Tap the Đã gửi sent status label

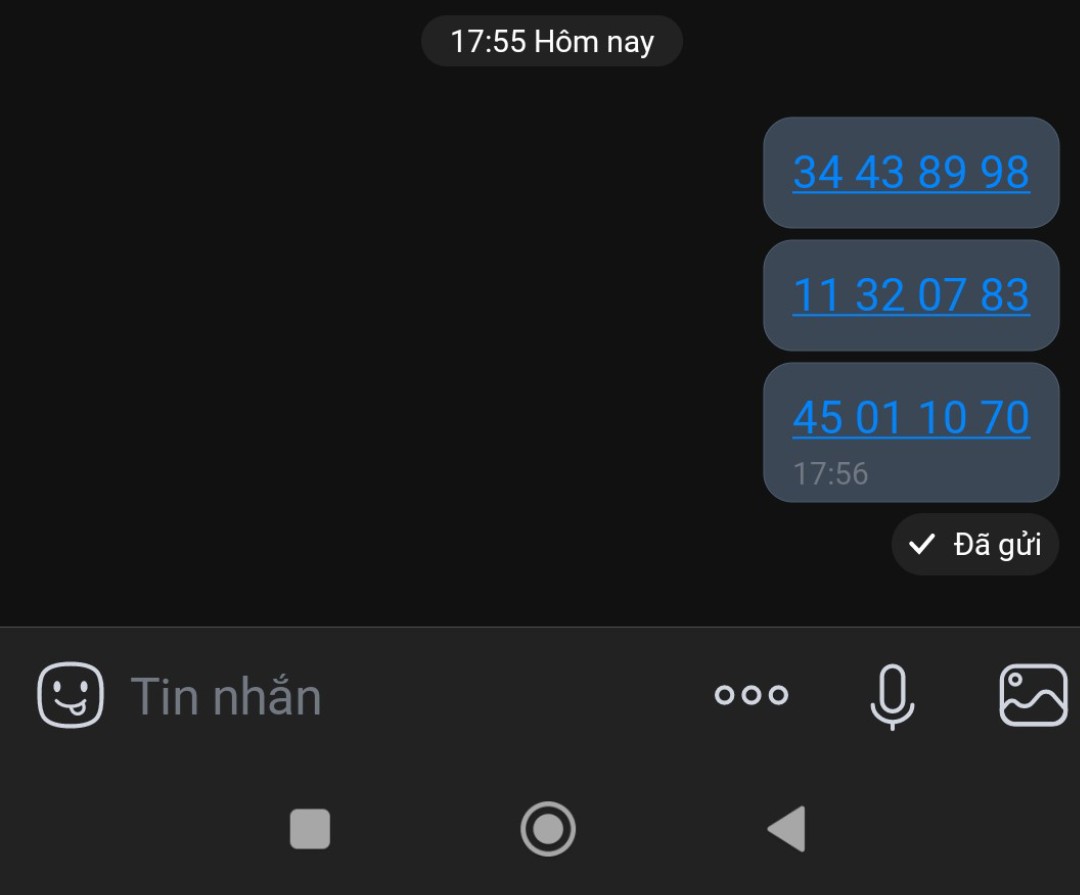pyautogui.click(x=997, y=544)
